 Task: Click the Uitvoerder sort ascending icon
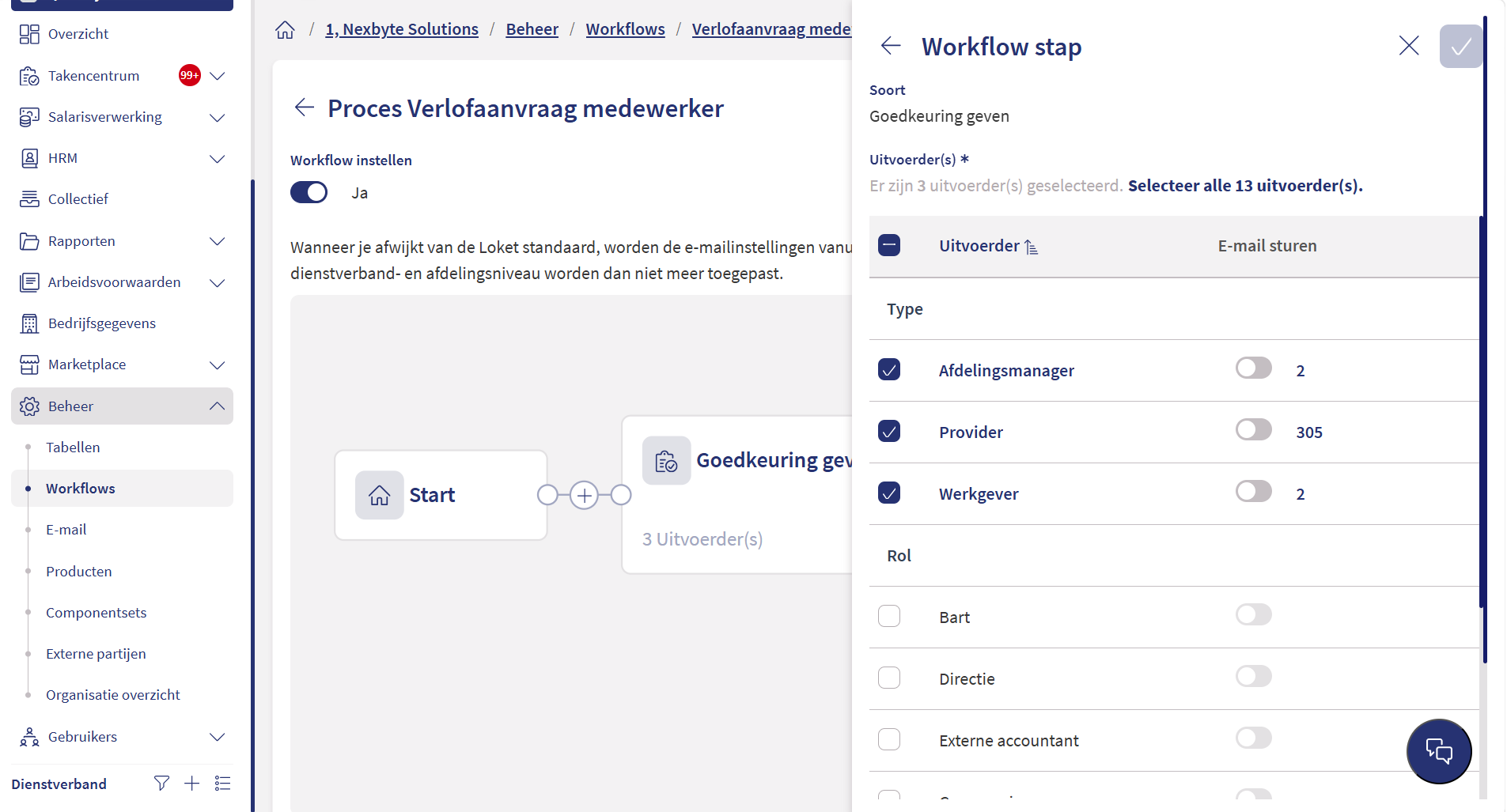tap(1031, 247)
